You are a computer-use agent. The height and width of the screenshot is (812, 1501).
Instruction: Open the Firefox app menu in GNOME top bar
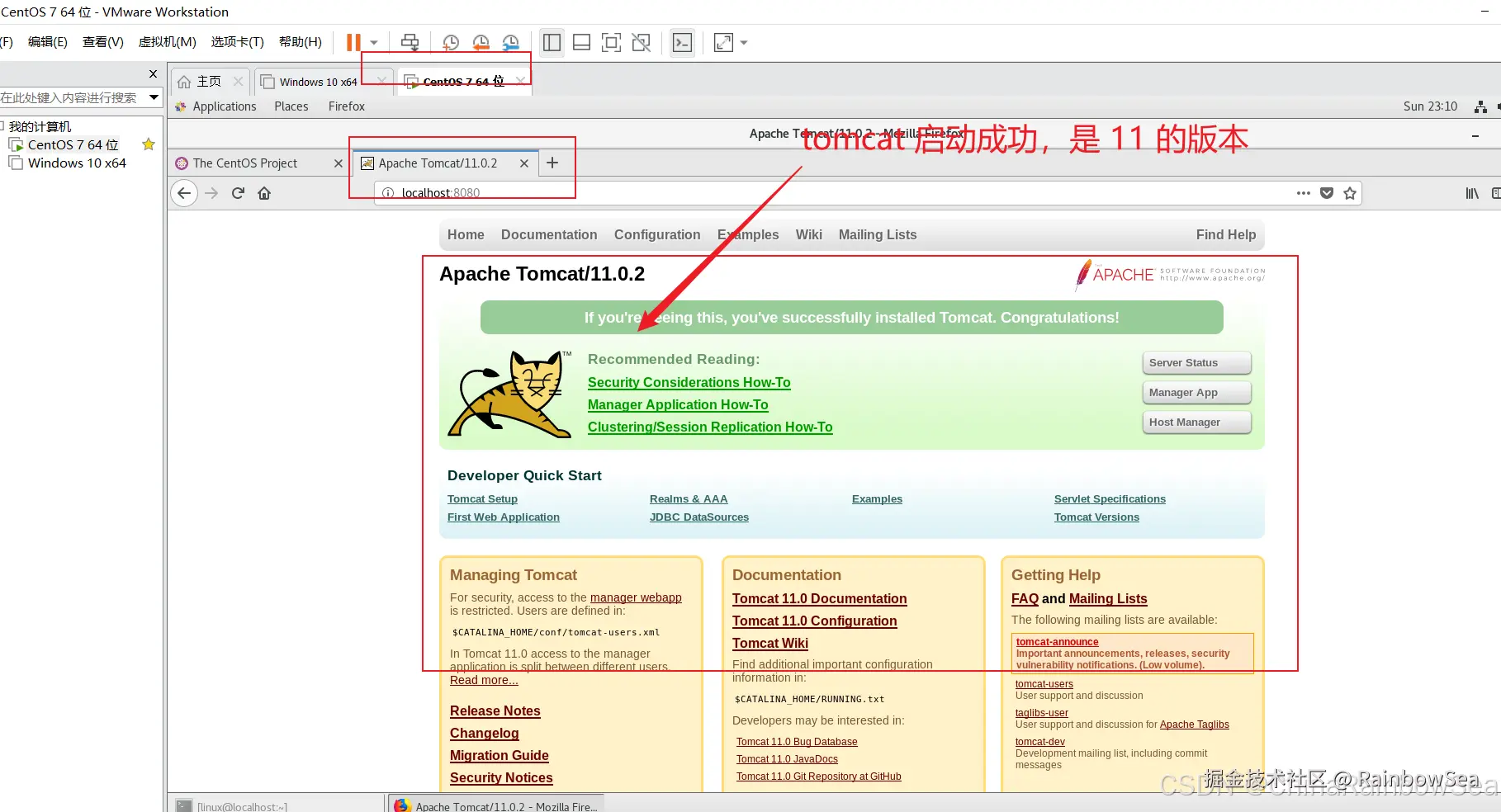point(347,106)
